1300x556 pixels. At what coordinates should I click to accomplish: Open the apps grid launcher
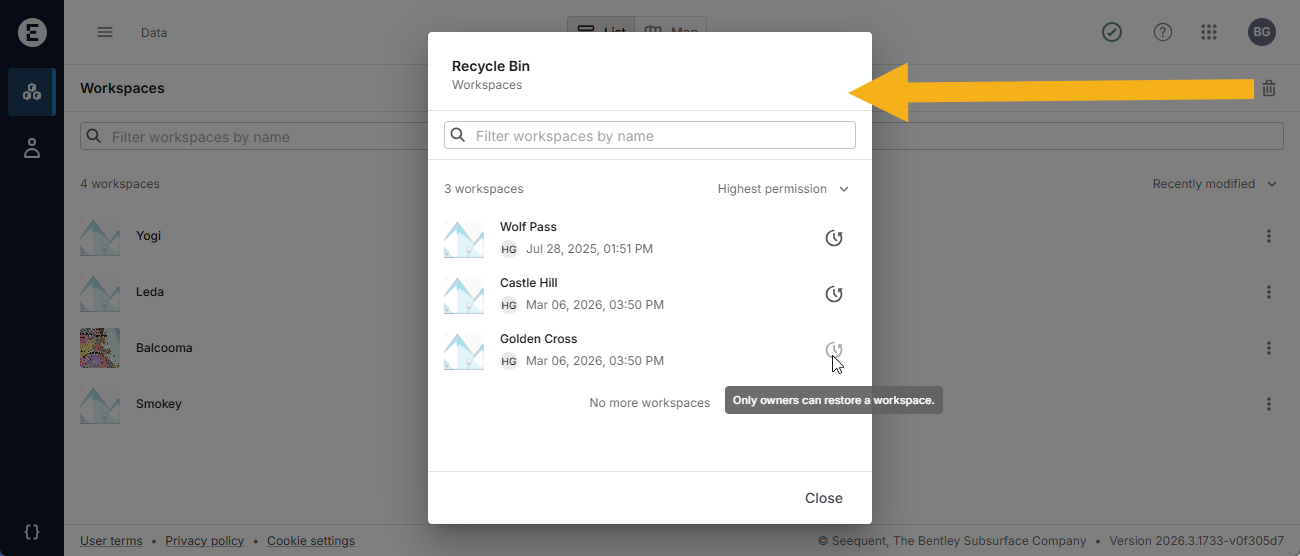click(x=1209, y=32)
